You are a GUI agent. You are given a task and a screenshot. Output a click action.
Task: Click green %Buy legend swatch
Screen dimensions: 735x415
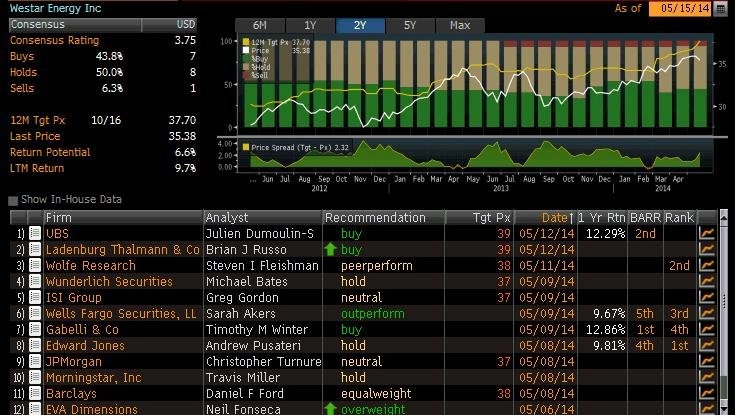(246, 59)
